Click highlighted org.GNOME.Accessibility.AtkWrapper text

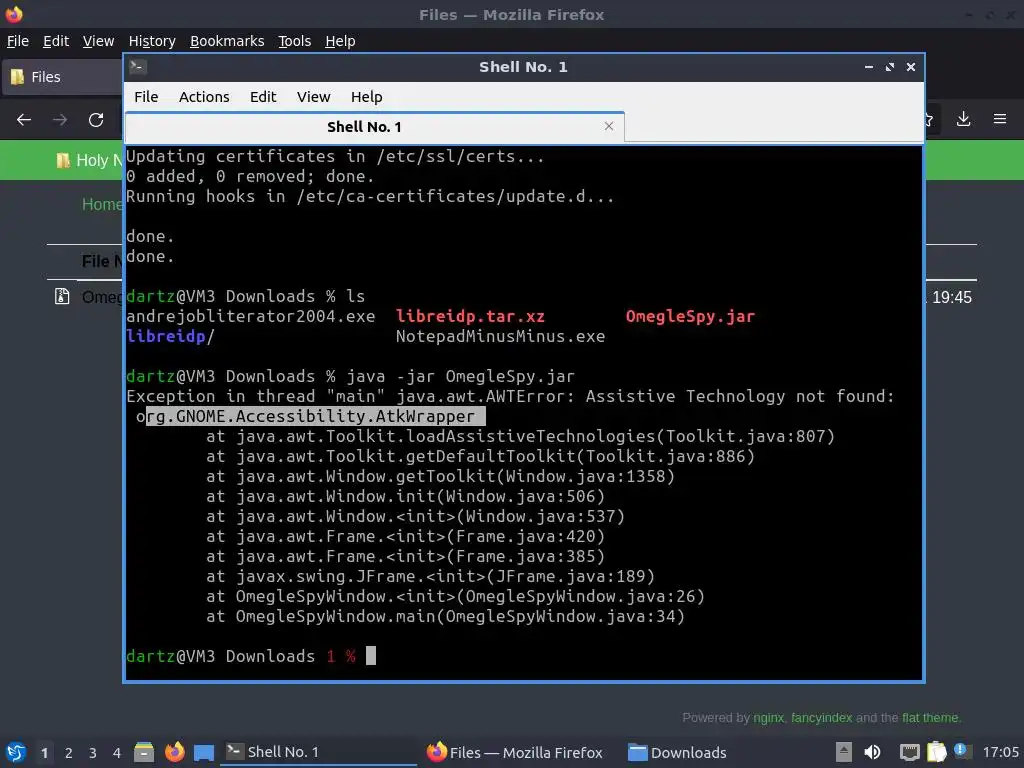tap(315, 416)
